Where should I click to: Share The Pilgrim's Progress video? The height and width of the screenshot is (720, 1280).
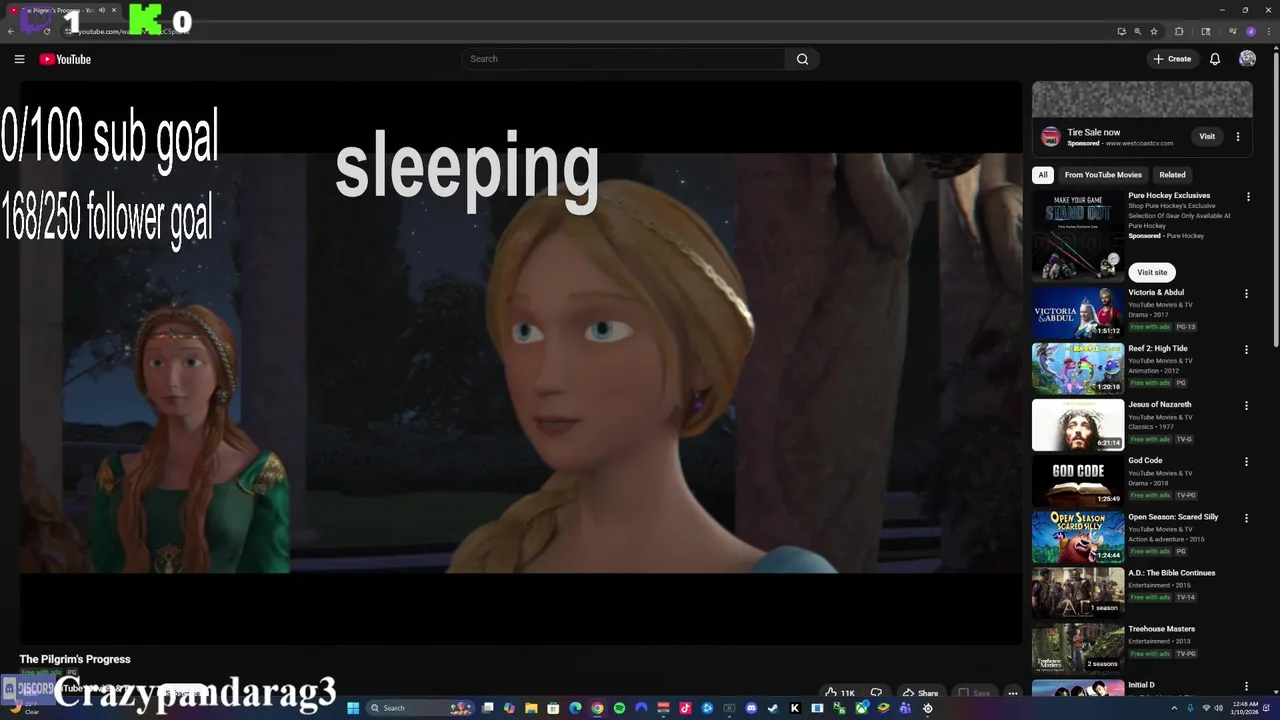coord(920,692)
